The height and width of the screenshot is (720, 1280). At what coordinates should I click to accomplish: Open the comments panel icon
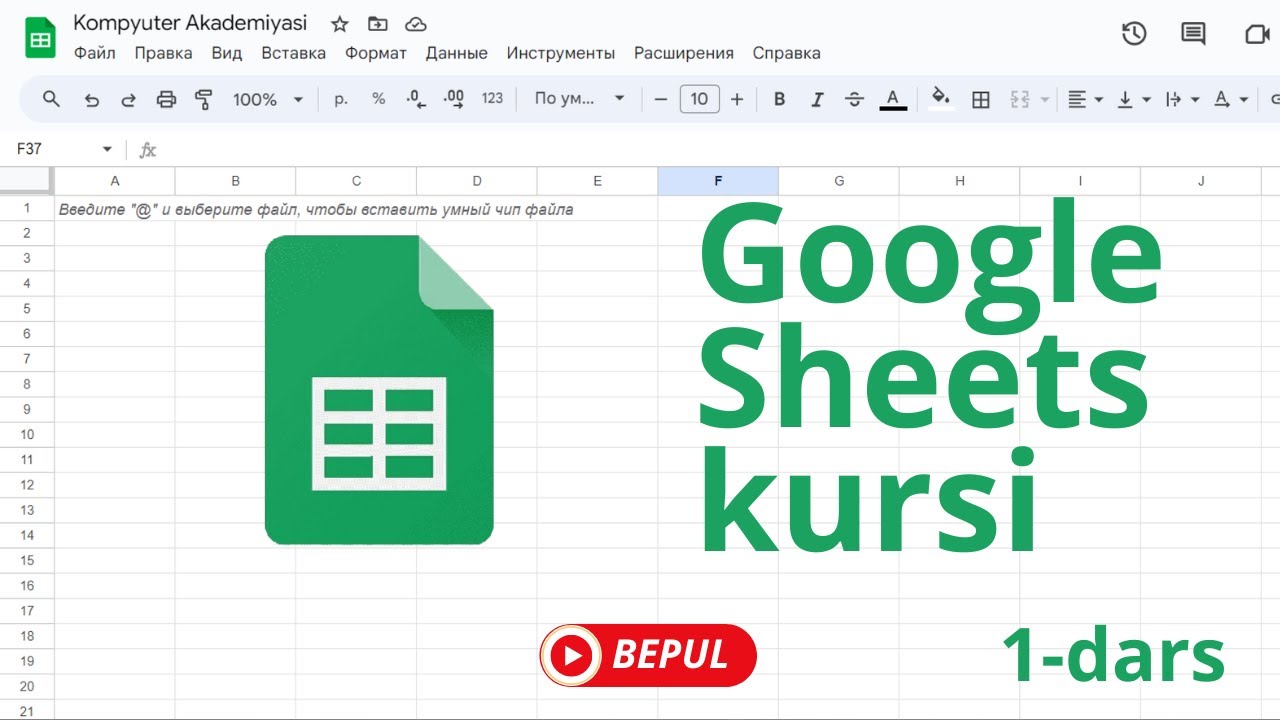[x=1193, y=34]
